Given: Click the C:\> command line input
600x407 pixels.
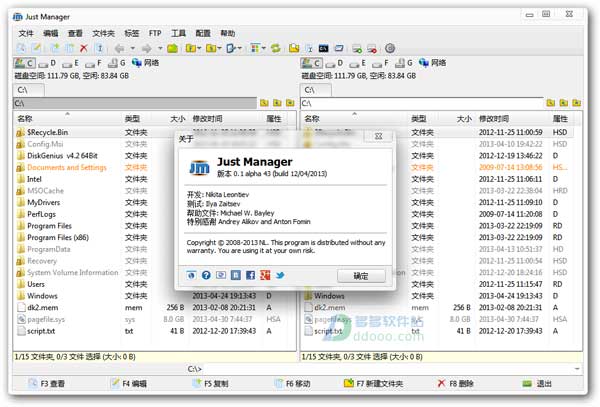Looking at the screenshot, I should 389,369.
